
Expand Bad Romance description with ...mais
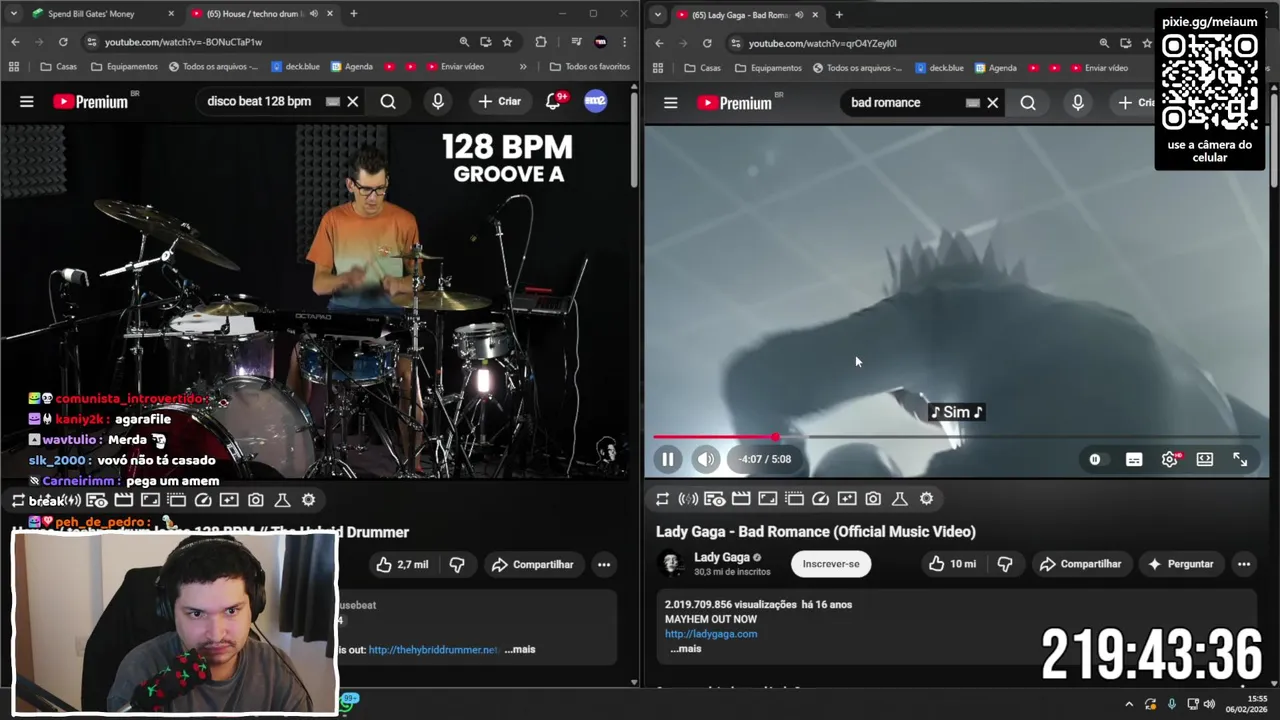686,649
